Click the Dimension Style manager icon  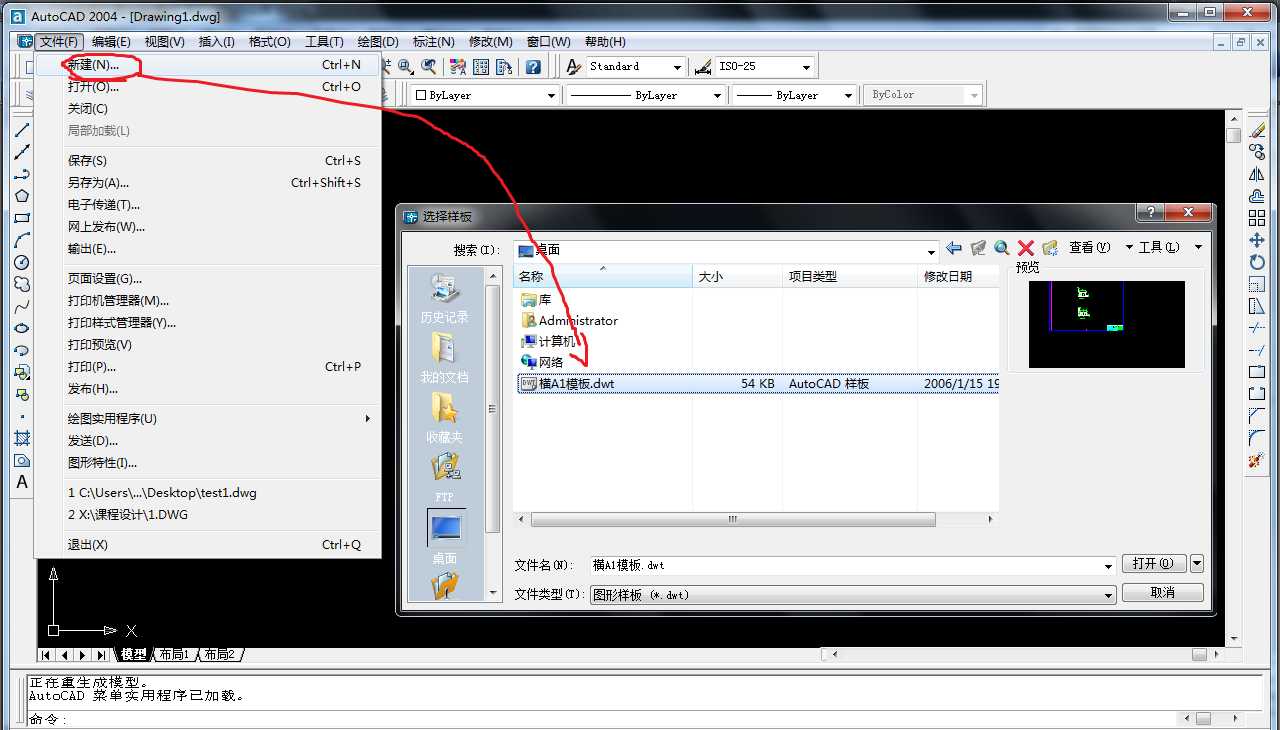click(x=703, y=67)
